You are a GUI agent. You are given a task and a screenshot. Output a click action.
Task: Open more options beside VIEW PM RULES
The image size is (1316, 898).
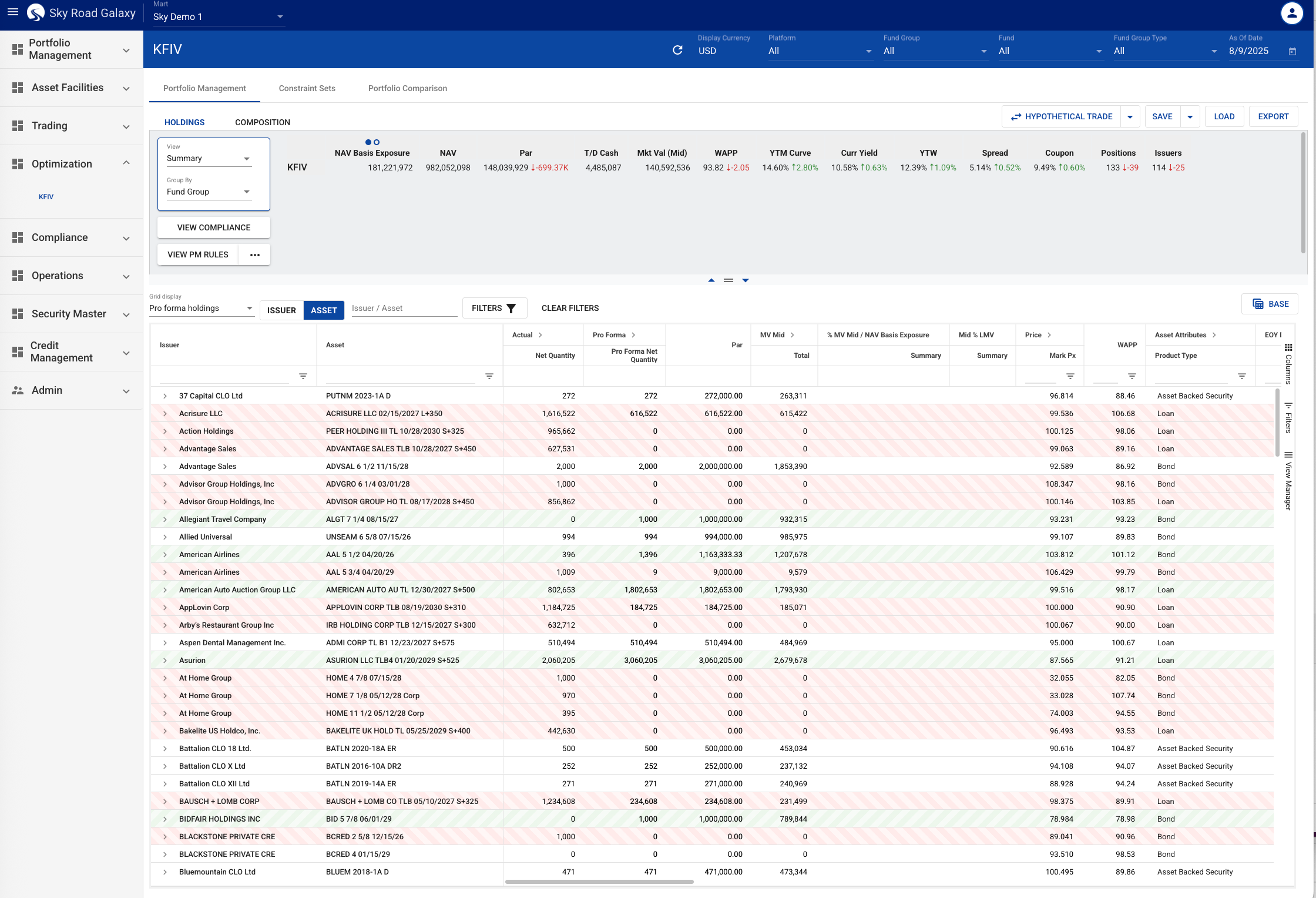click(x=254, y=254)
